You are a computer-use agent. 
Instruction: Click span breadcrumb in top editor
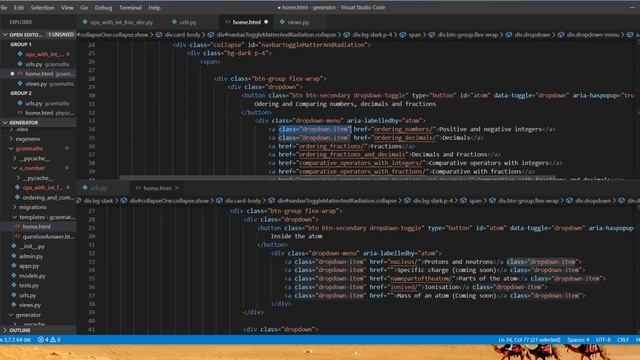coord(415,35)
